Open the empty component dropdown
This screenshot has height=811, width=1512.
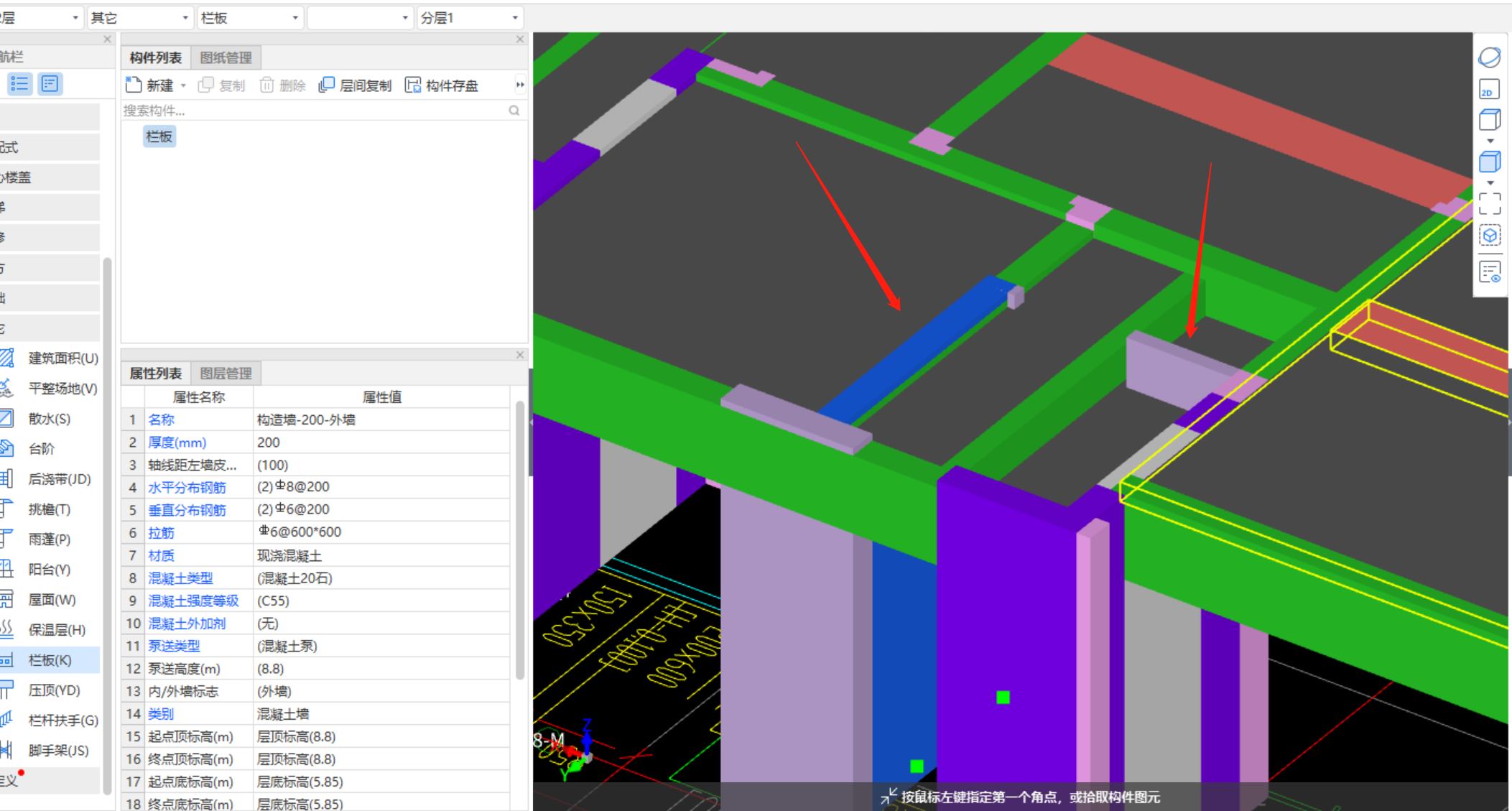[360, 18]
